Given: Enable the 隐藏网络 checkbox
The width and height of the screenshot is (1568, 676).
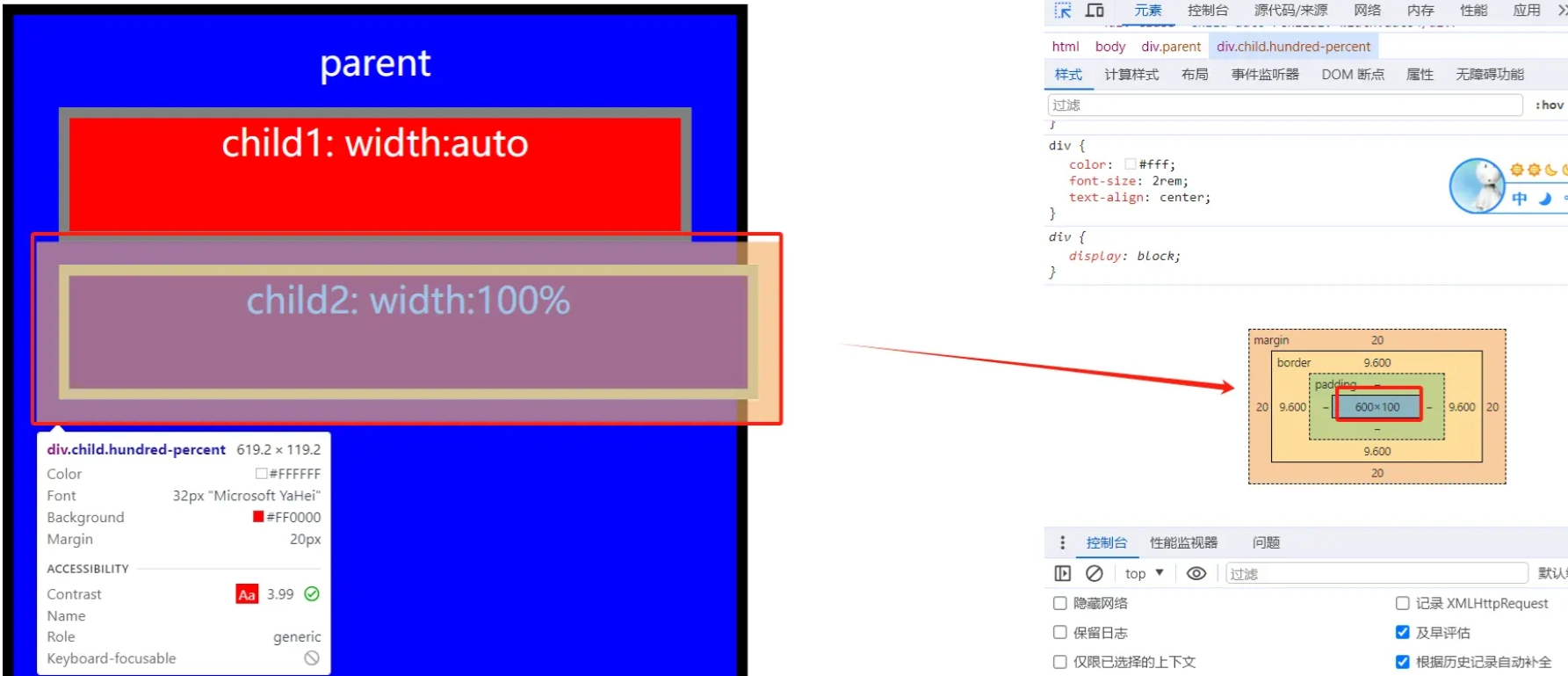Looking at the screenshot, I should point(1060,603).
